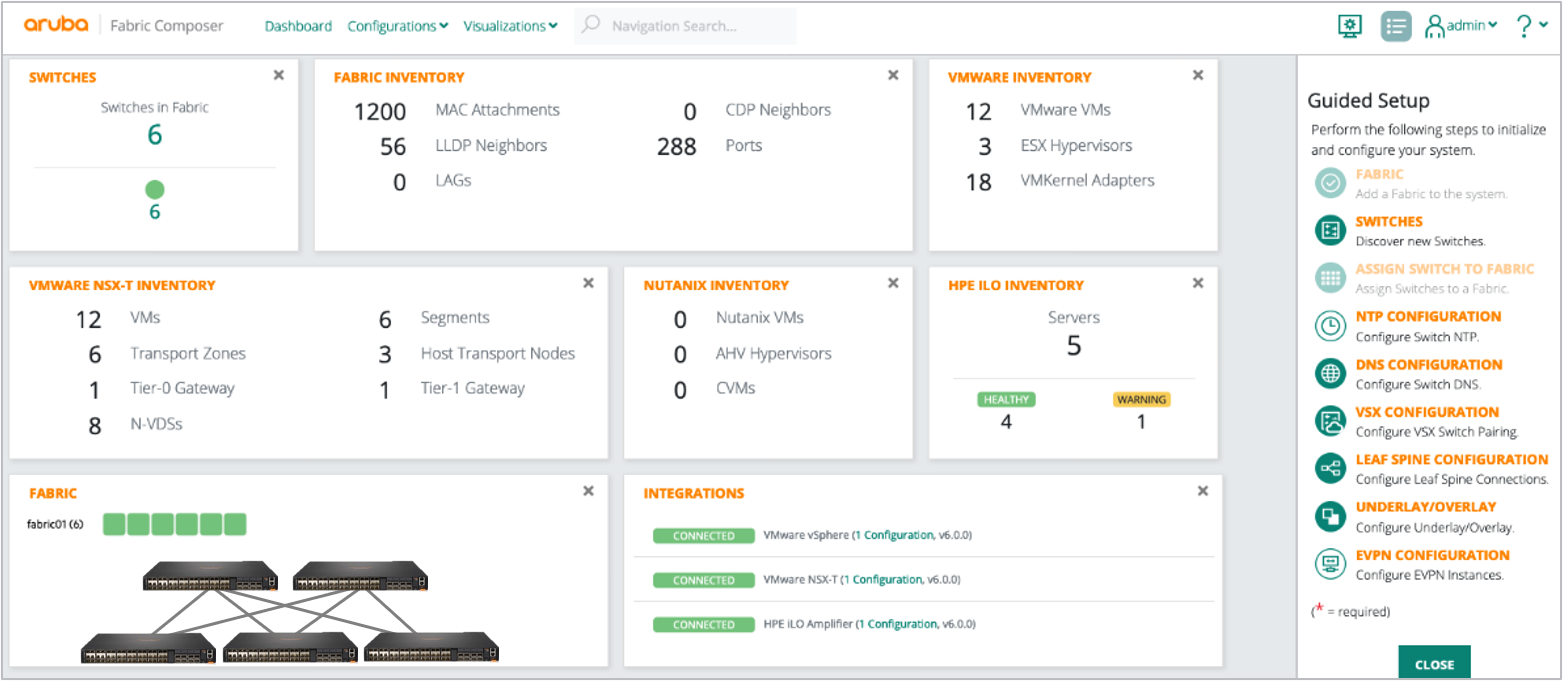This screenshot has width=1563, height=681.
Task: Click the 1200 MAC Attachments count
Action: [380, 111]
